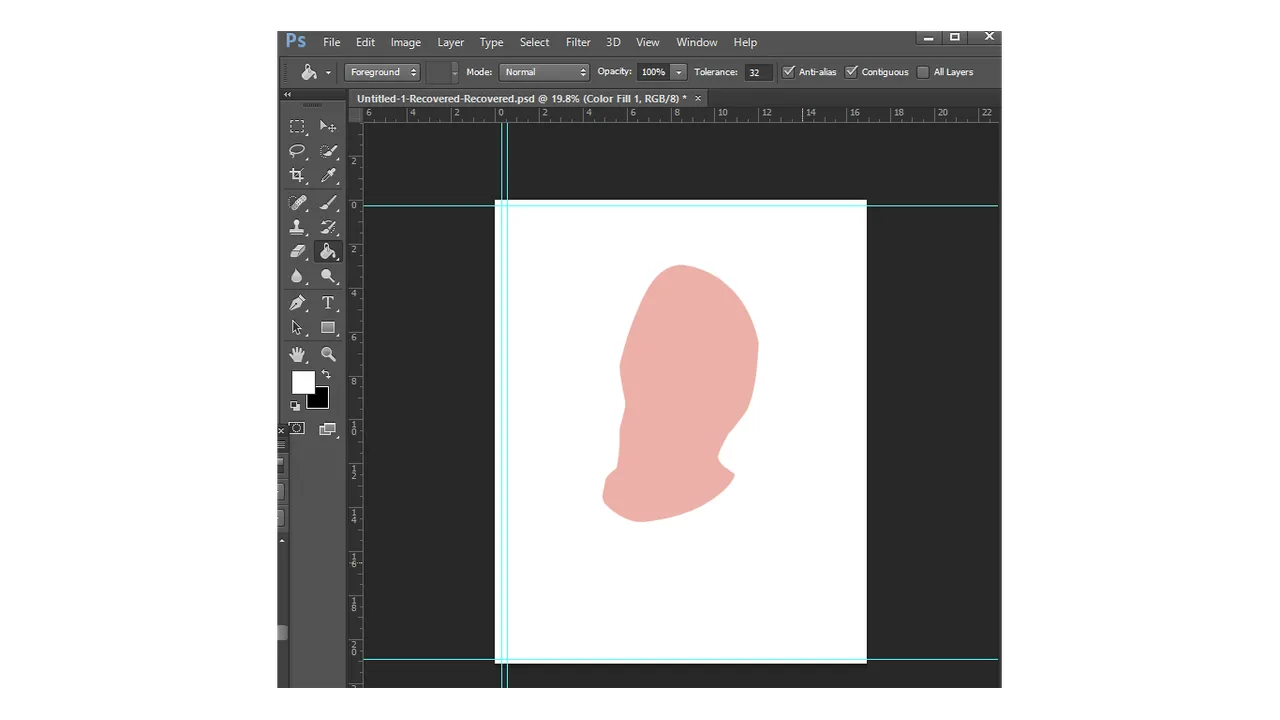Screen dimensions: 1280x720
Task: Select the History Brush tool
Action: pyautogui.click(x=328, y=227)
